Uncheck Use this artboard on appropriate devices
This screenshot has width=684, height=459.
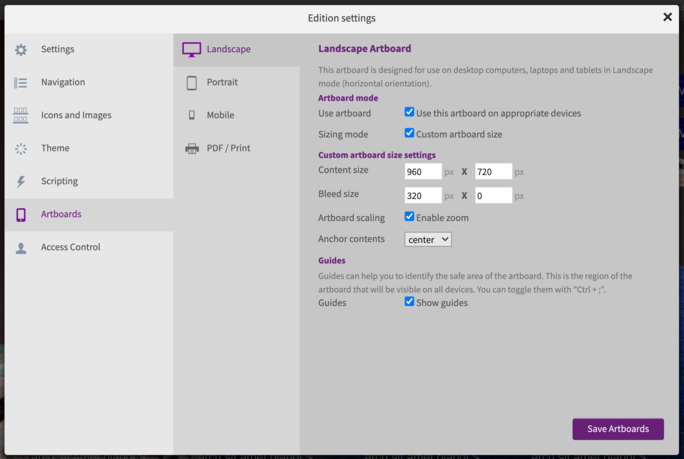410,113
